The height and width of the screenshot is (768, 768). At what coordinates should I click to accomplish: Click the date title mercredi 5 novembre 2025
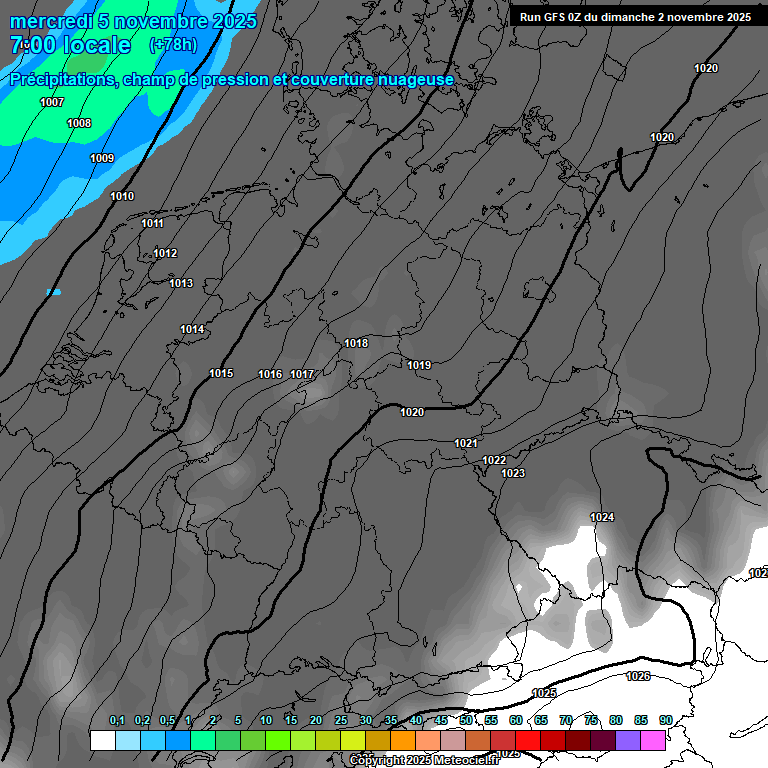pos(133,21)
